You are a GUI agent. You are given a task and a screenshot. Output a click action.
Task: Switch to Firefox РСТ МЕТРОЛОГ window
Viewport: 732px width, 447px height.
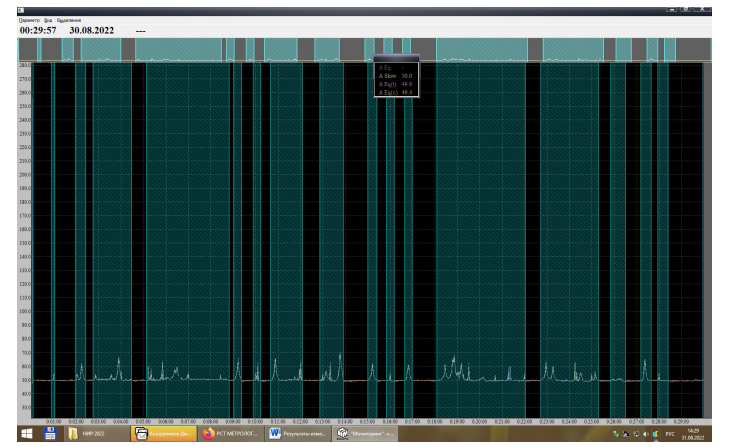coord(230,433)
